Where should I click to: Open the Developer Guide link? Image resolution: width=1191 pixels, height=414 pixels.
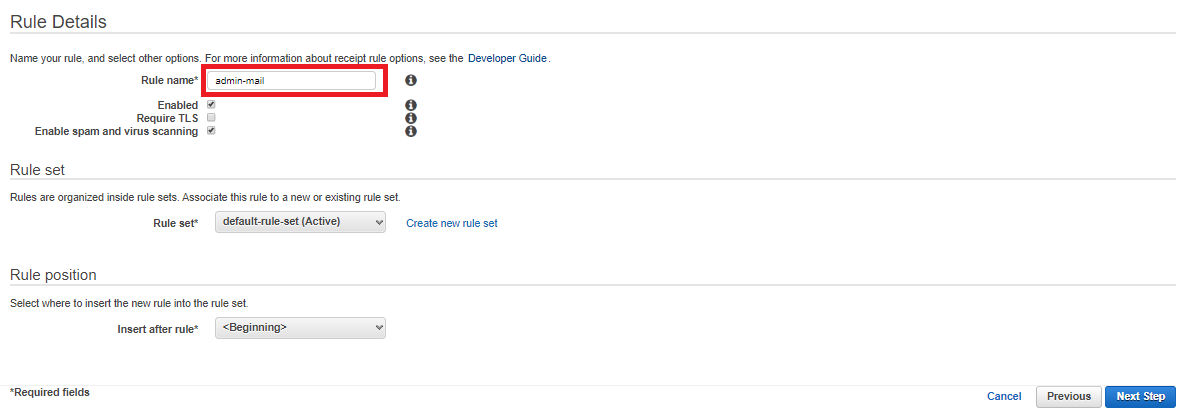507,58
